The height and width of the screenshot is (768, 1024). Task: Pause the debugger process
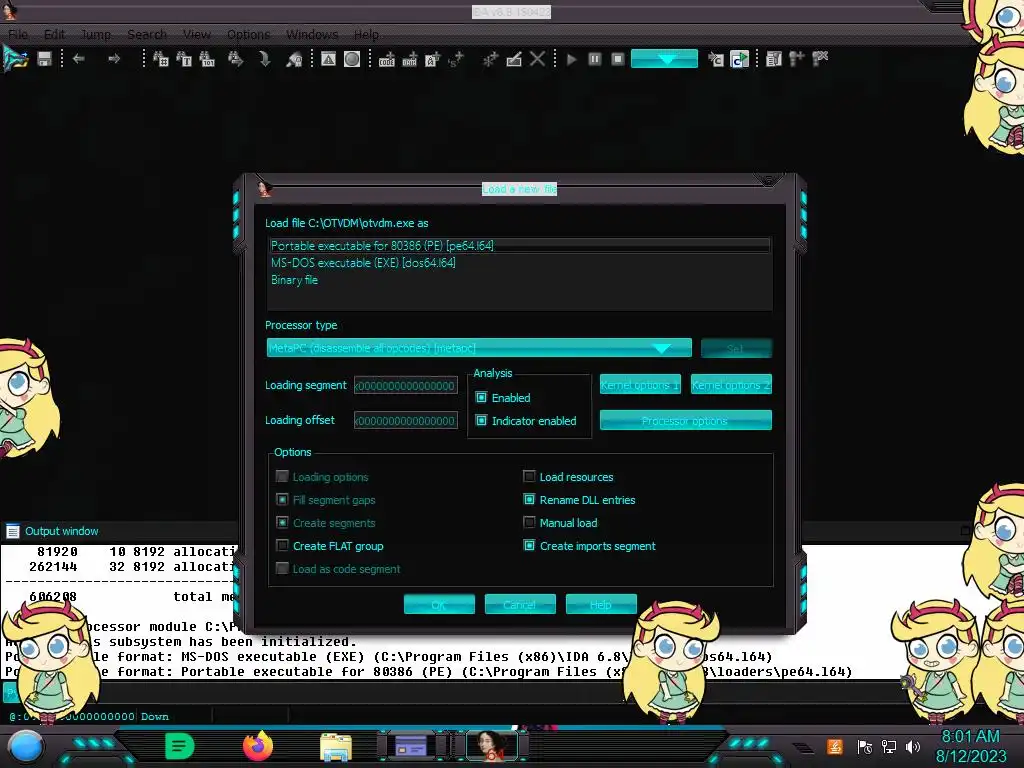click(594, 59)
